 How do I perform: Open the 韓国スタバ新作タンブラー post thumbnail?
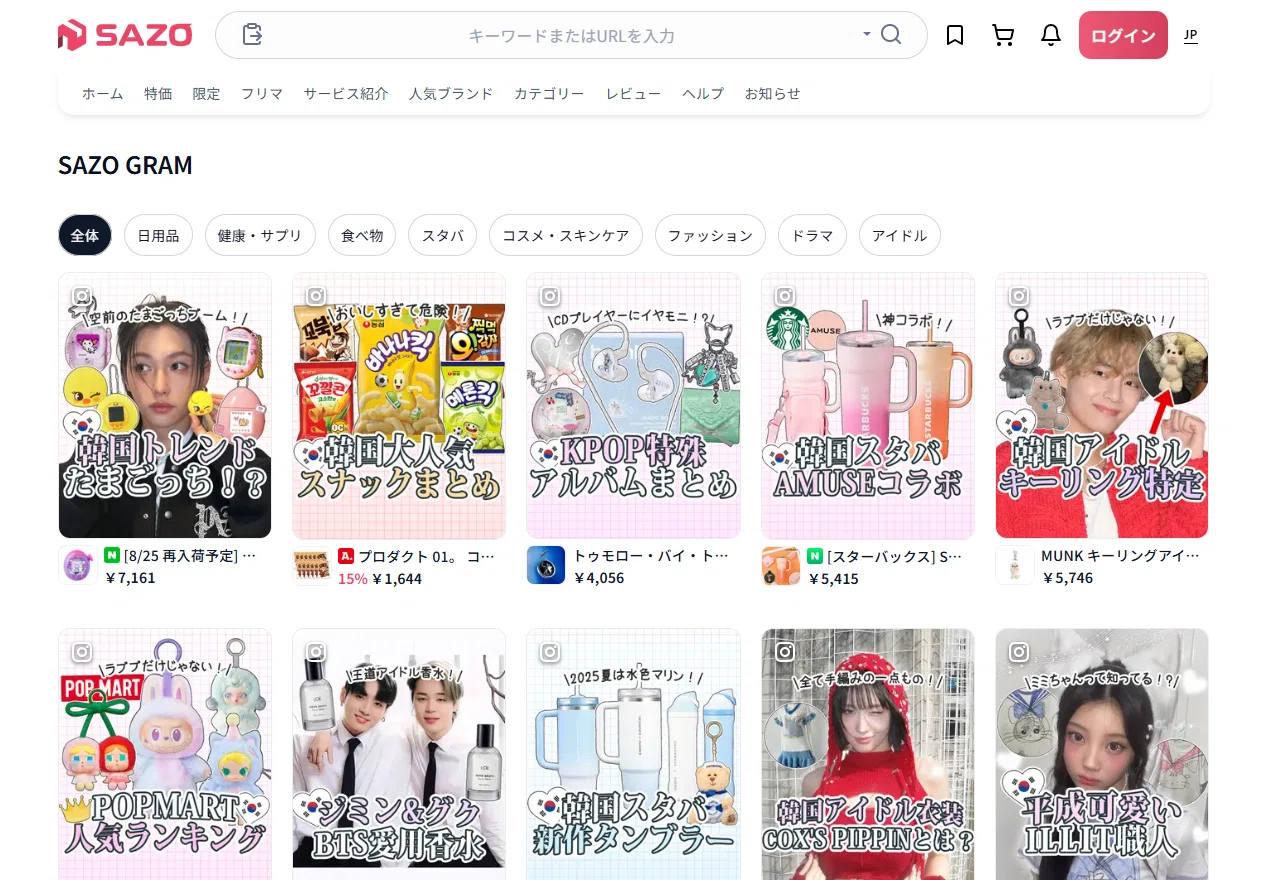coord(633,754)
